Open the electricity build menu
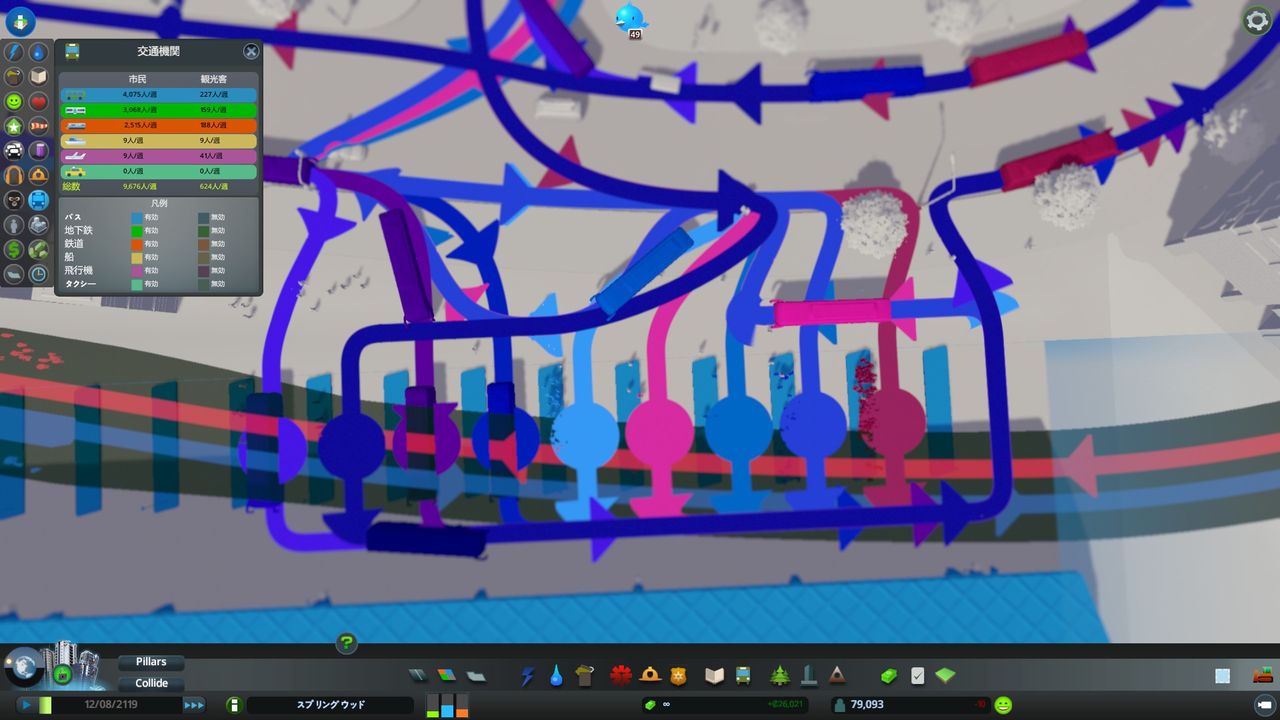Image resolution: width=1280 pixels, height=720 pixels. [527, 676]
